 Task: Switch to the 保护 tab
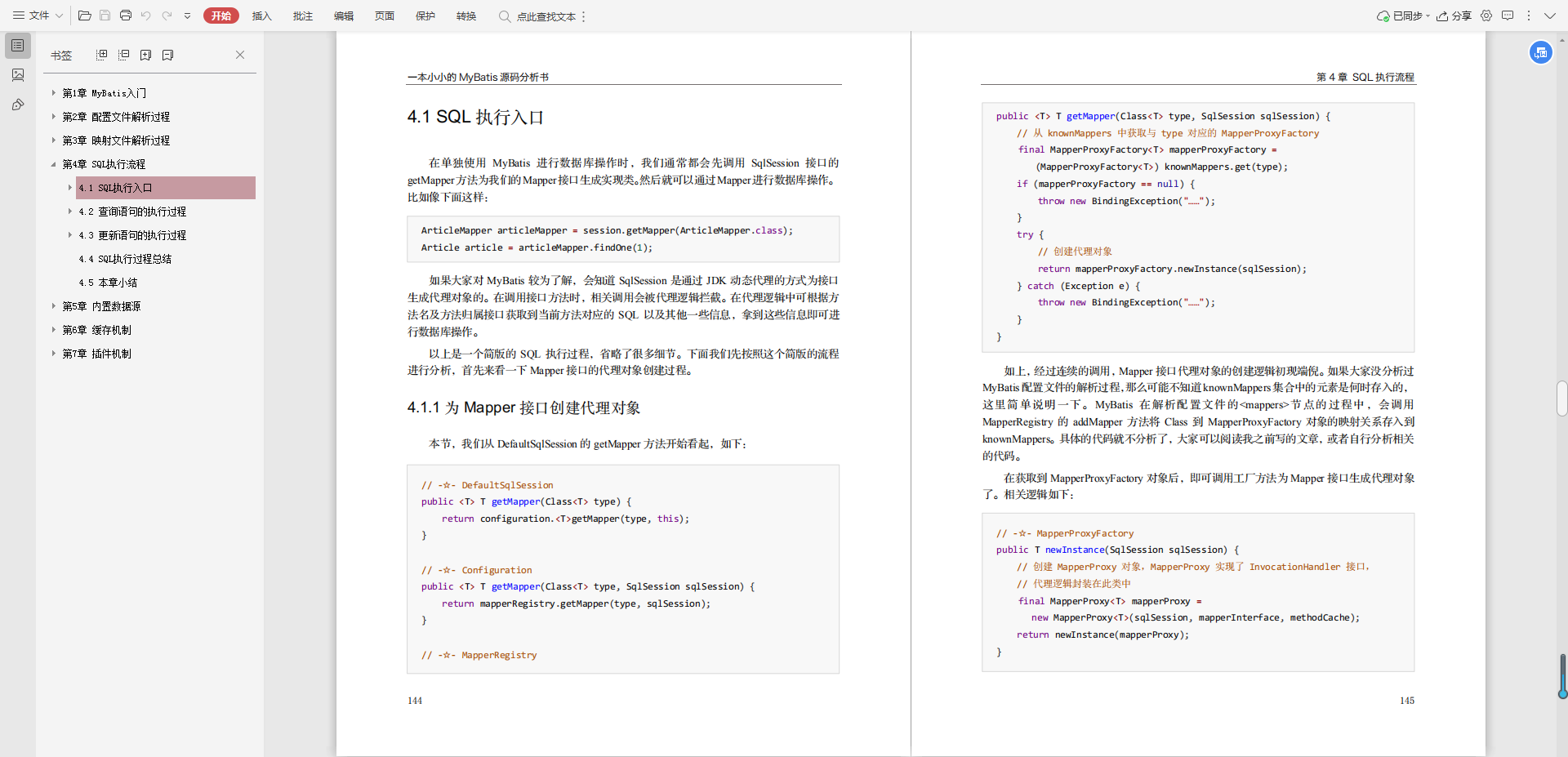coord(425,16)
